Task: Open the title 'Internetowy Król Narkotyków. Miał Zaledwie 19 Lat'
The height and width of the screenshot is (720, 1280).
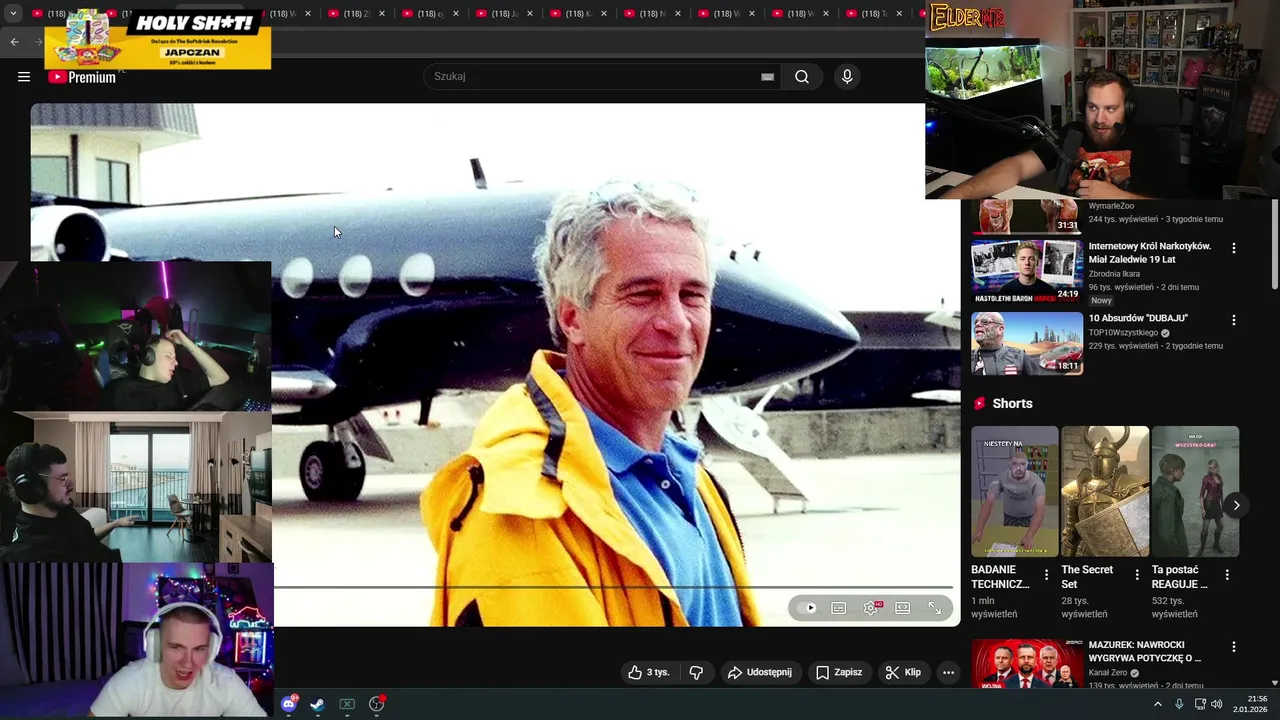Action: point(1150,252)
